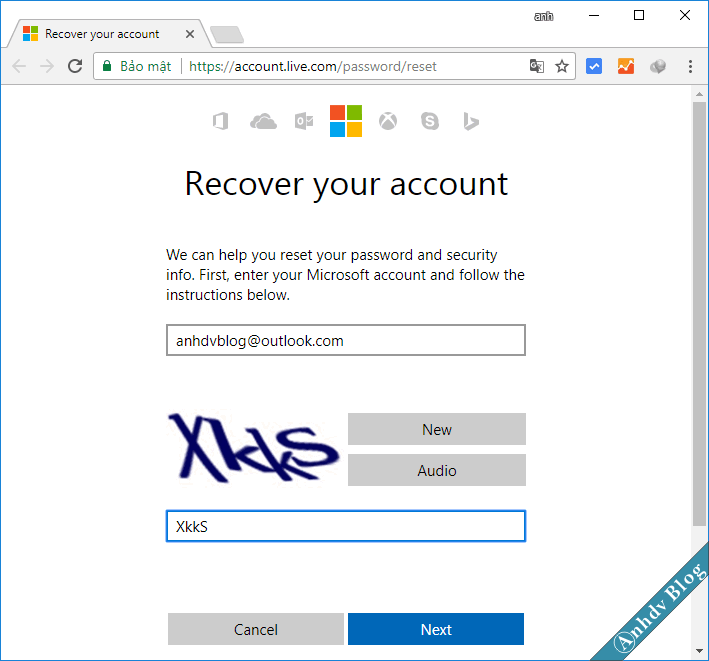Viewport: 709px width, 661px height.
Task: Close the Recover your account tab
Action: click(190, 34)
